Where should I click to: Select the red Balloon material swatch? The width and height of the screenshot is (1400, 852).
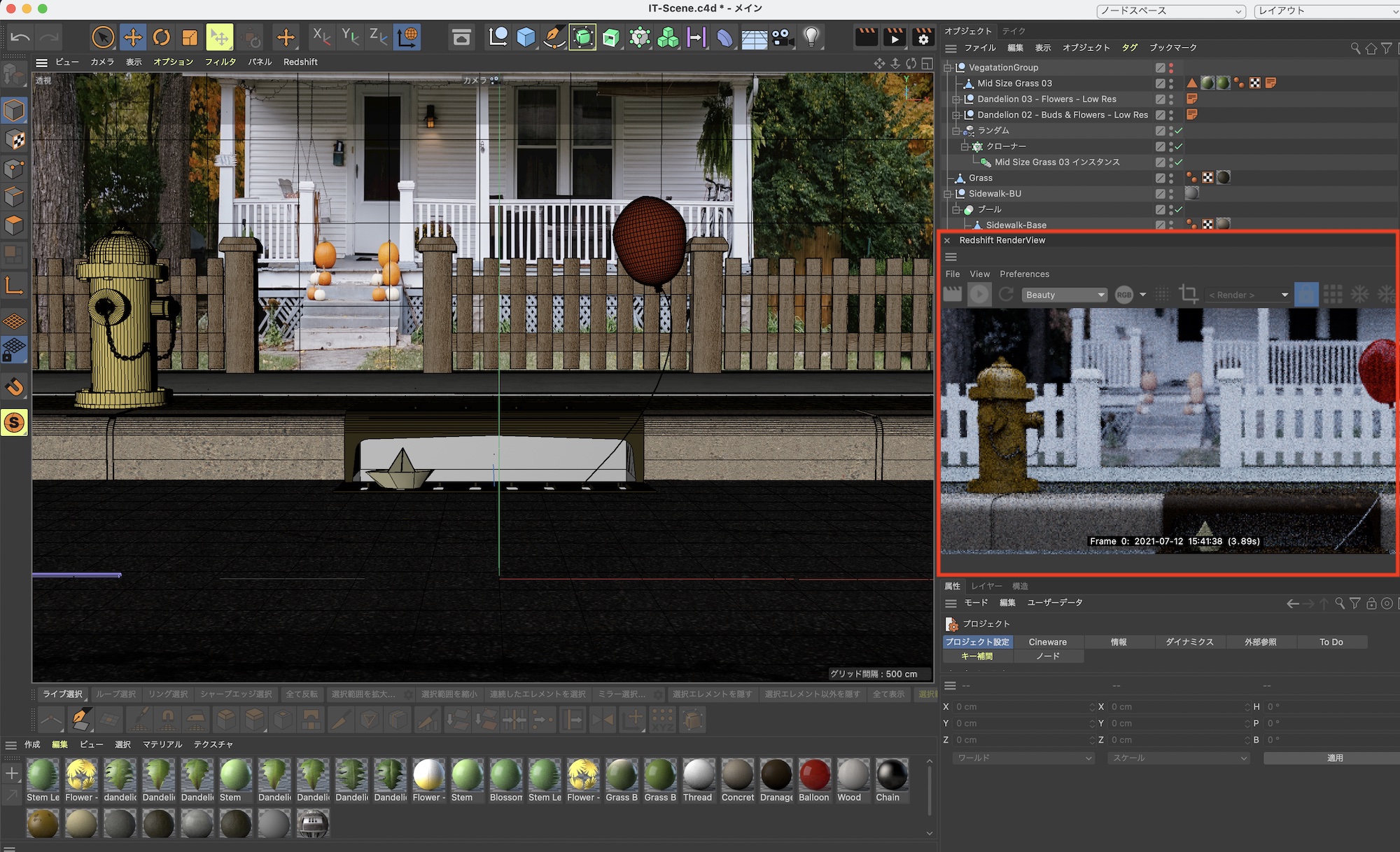[x=814, y=776]
